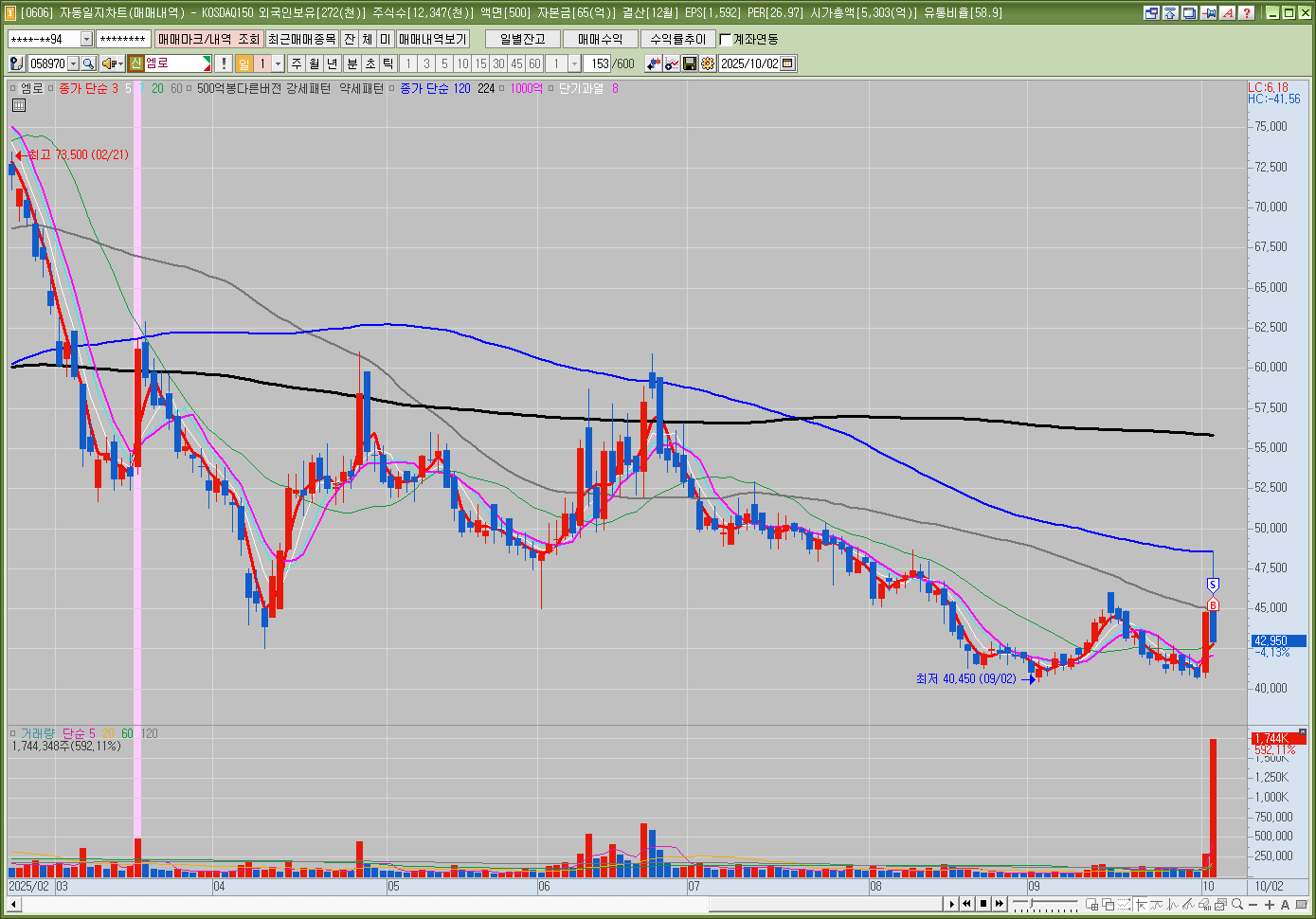
Task: Click the S sell marker on the chart
Action: tap(1213, 585)
